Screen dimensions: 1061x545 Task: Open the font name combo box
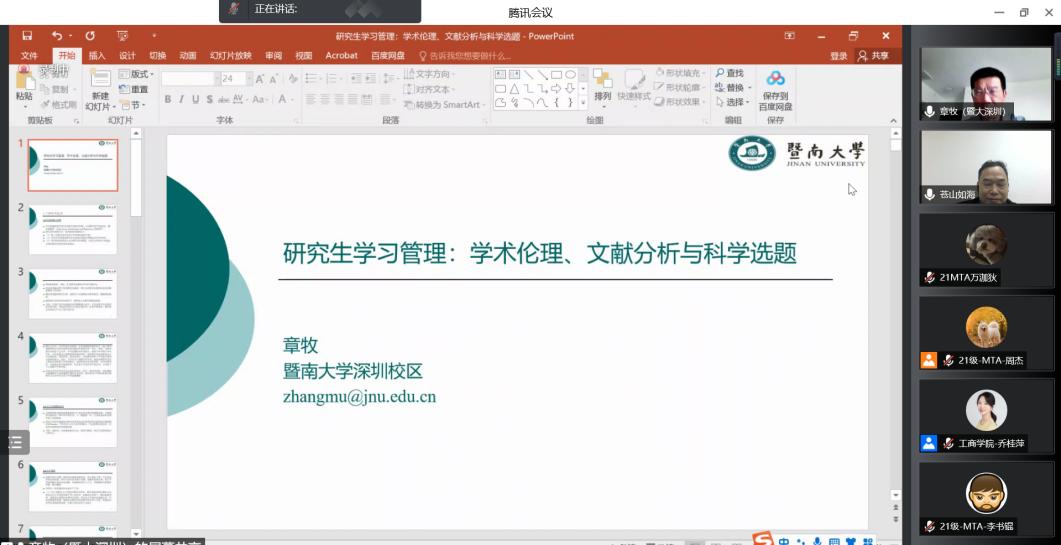point(191,79)
